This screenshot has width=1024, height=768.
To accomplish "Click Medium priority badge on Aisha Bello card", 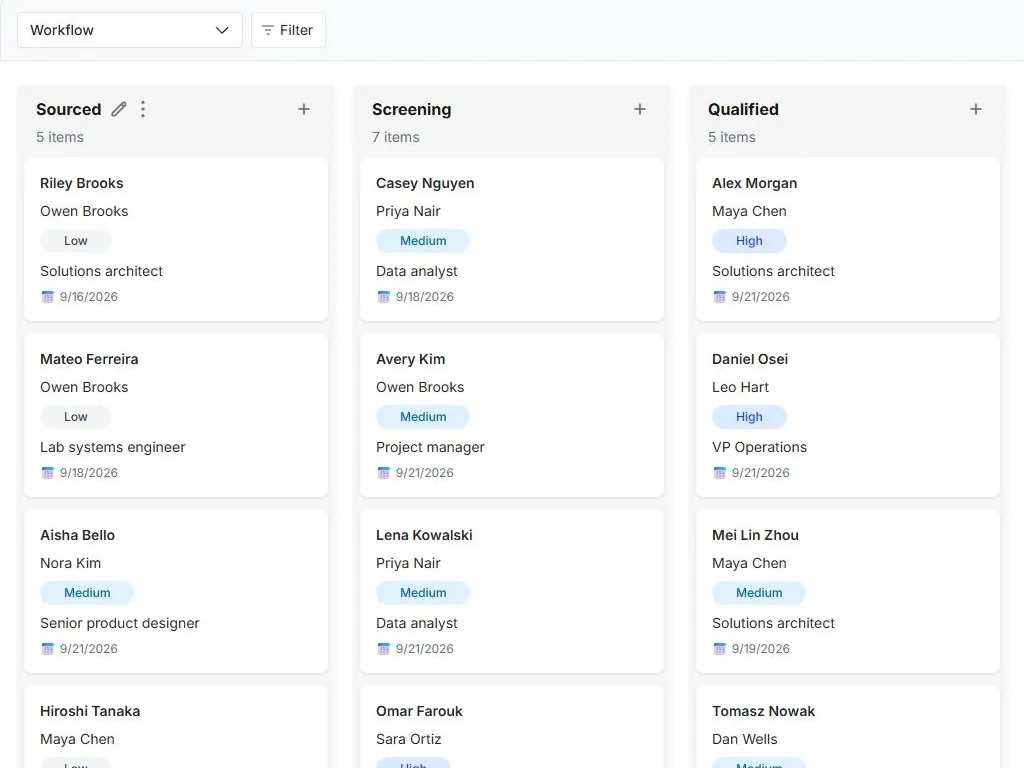I will pos(87,592).
